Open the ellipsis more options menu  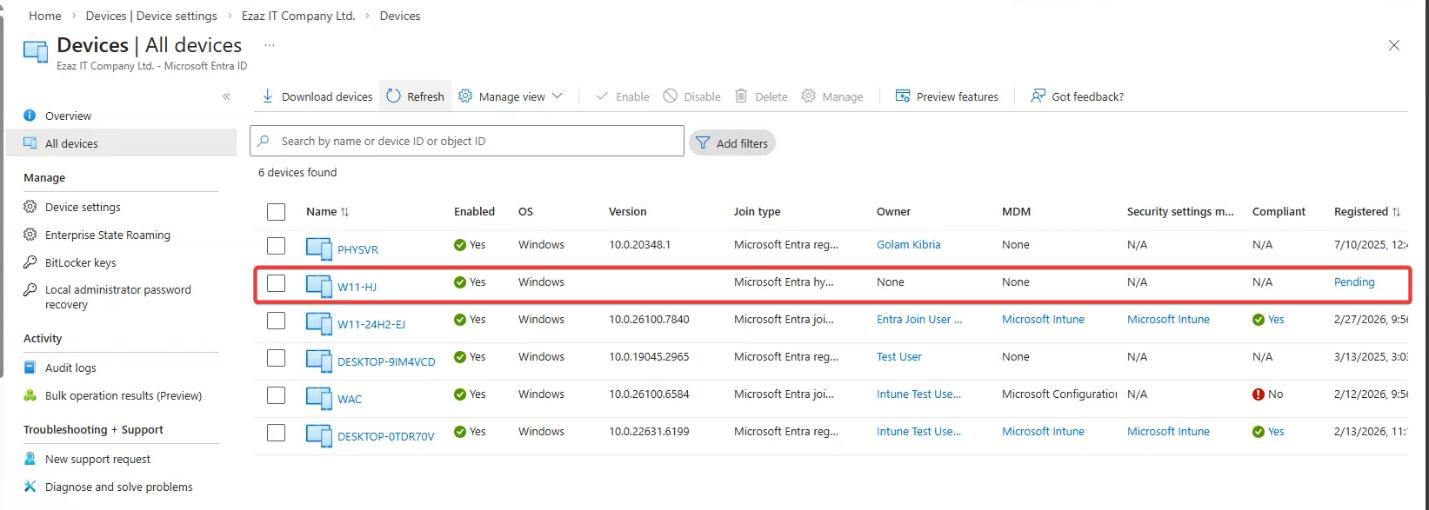pos(270,45)
